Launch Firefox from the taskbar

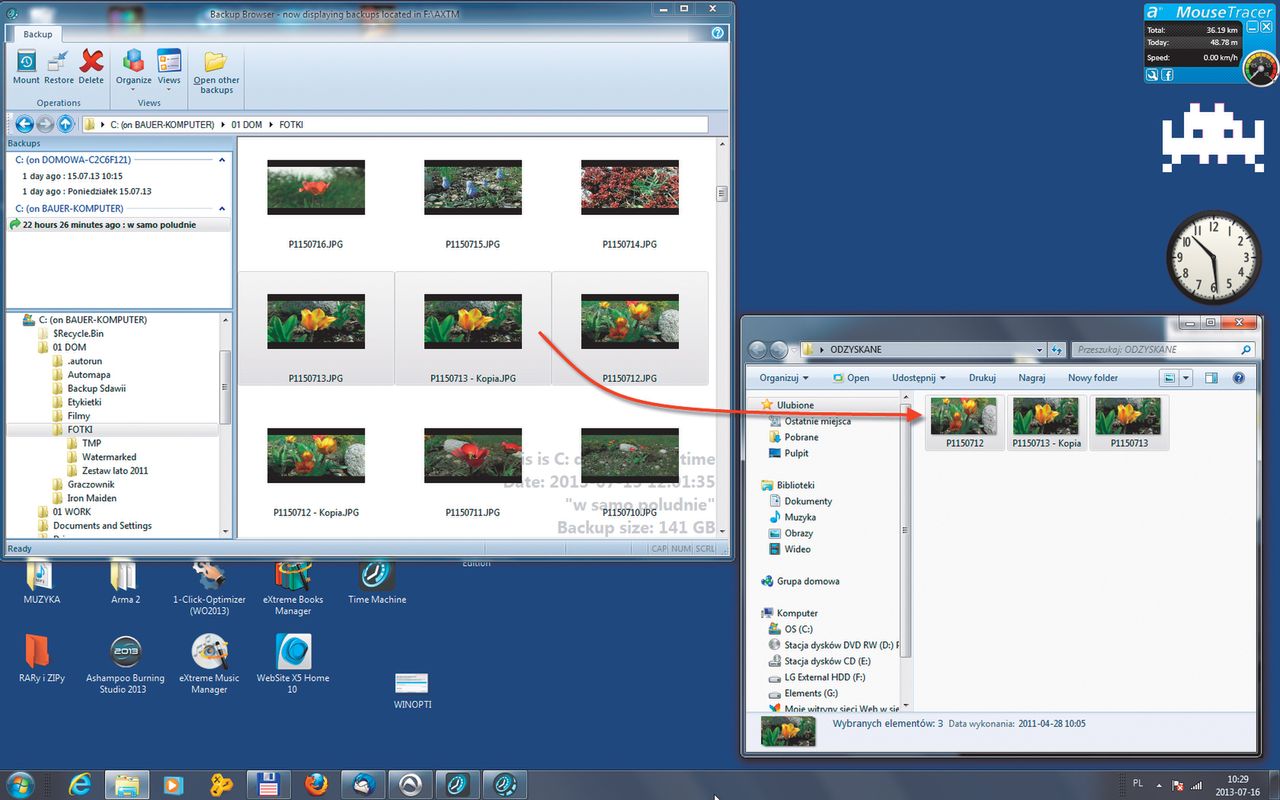coord(317,783)
